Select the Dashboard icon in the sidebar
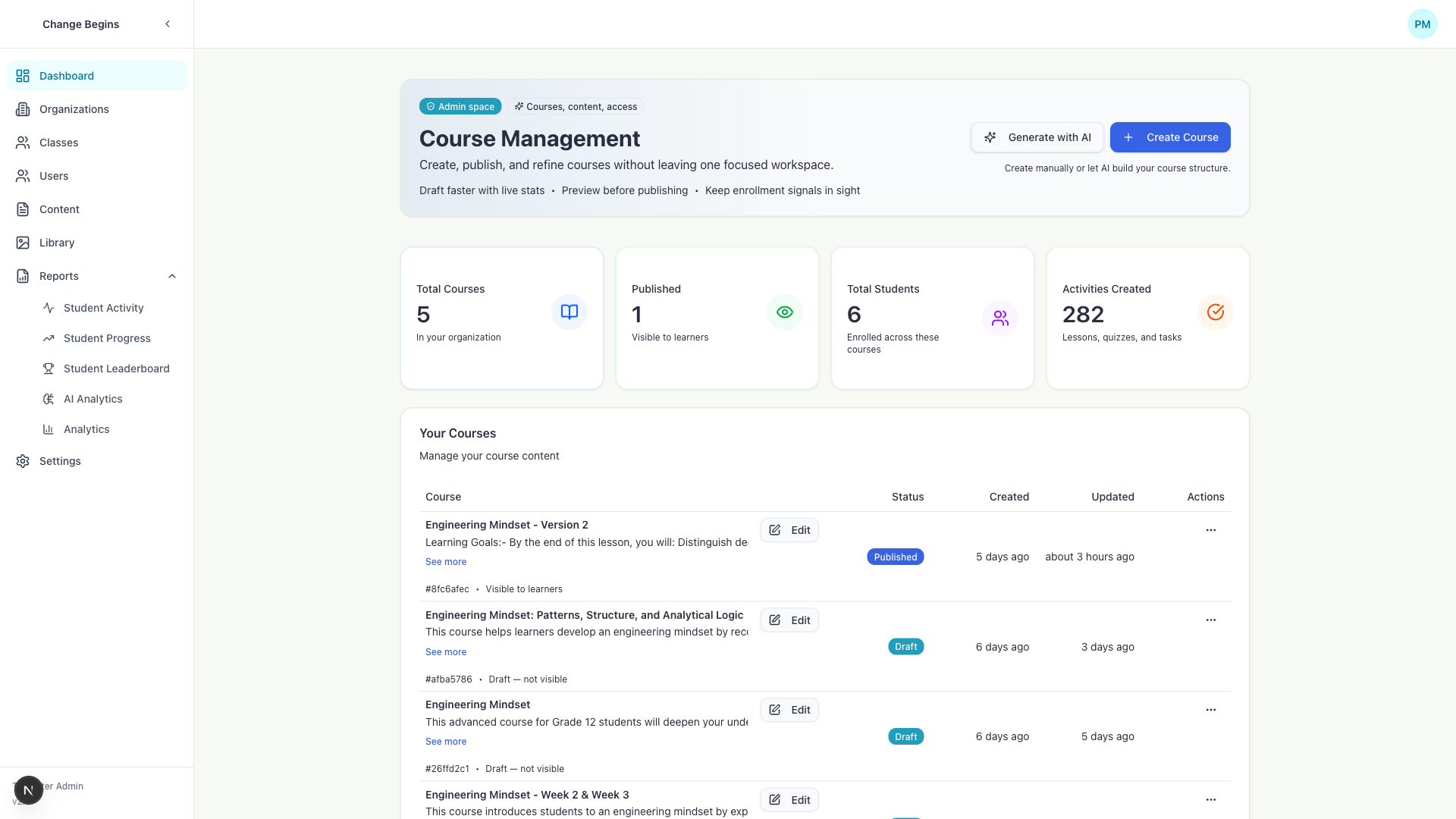 (23, 76)
